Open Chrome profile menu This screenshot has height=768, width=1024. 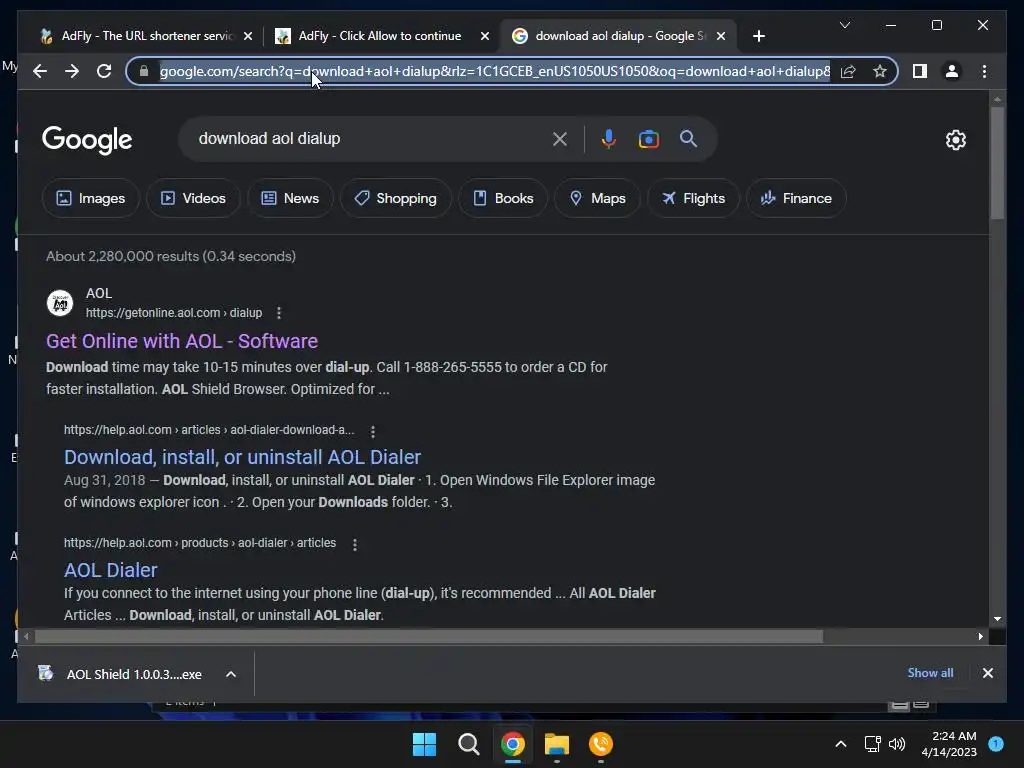click(x=952, y=71)
